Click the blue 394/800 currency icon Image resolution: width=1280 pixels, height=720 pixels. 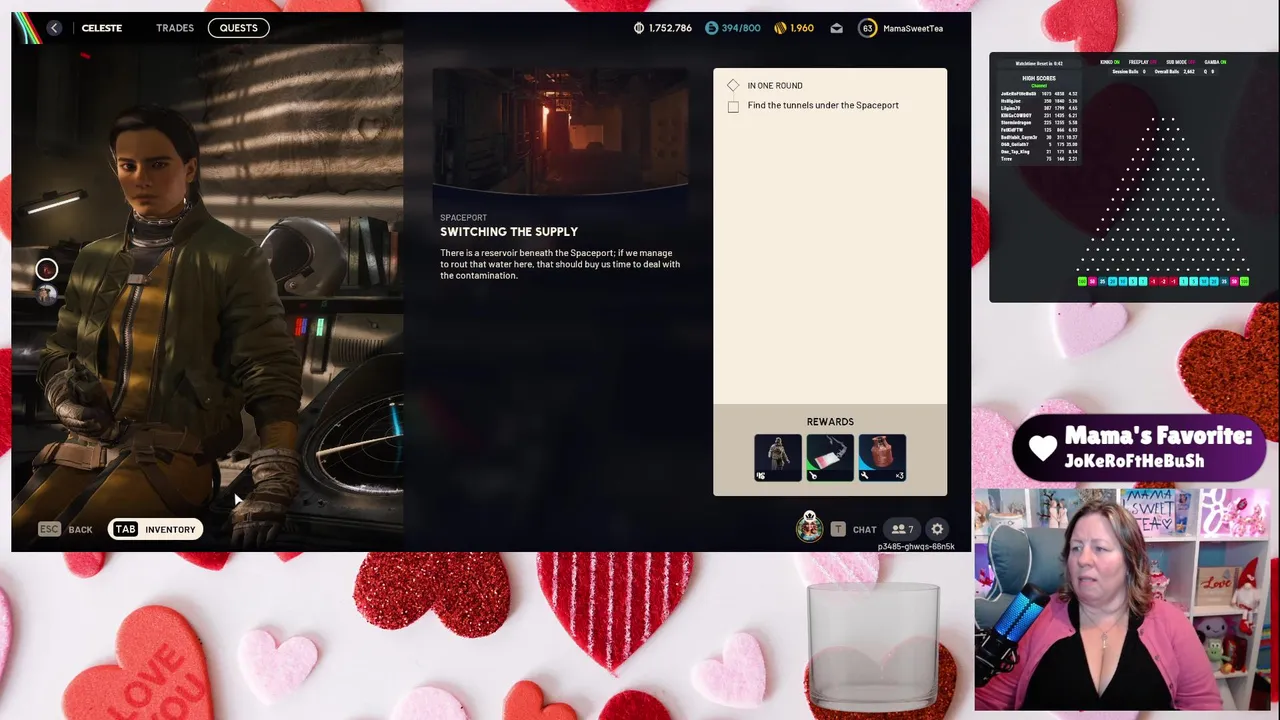coord(711,28)
